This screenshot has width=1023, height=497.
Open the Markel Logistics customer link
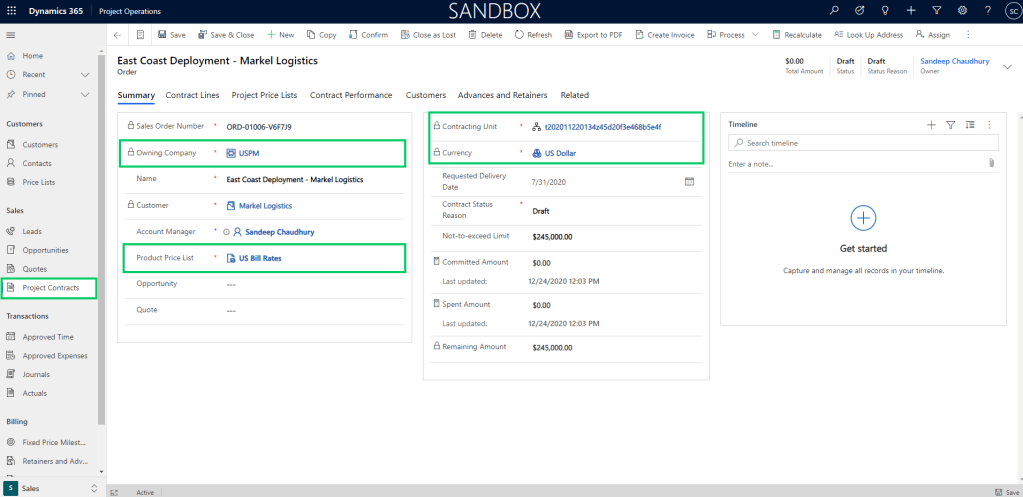[265, 206]
